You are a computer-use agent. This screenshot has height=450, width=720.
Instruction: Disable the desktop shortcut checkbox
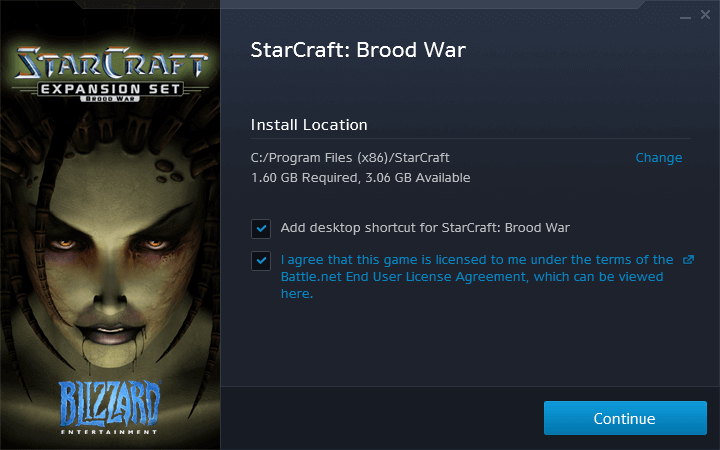pyautogui.click(x=261, y=228)
